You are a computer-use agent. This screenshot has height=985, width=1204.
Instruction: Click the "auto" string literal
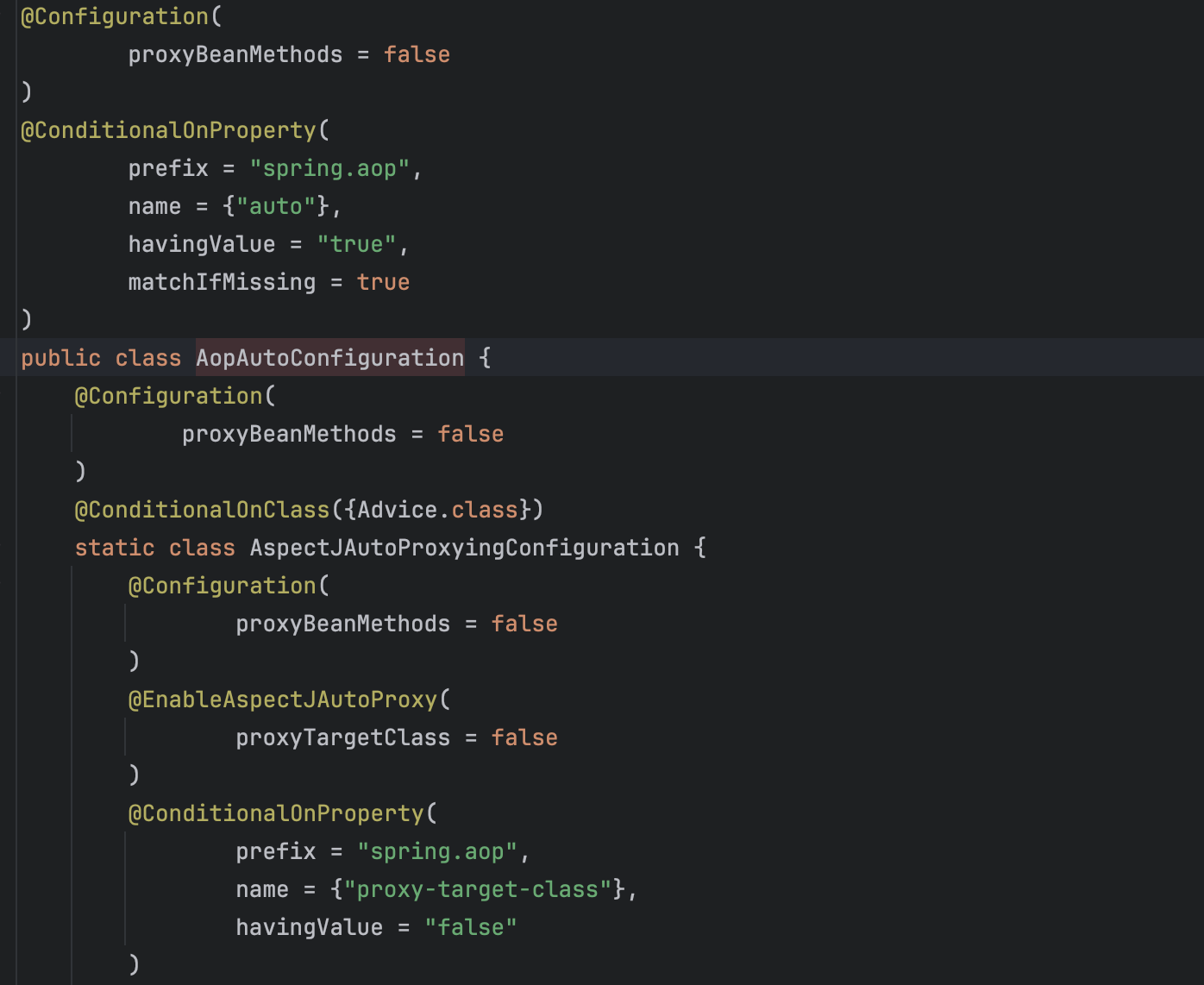pyautogui.click(x=276, y=206)
